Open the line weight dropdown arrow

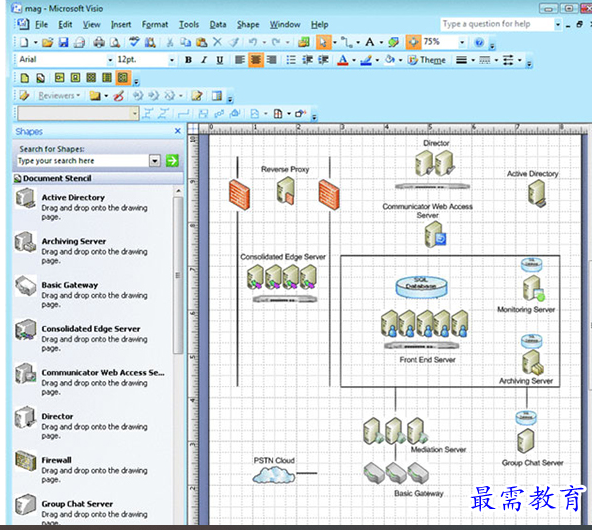pos(472,60)
